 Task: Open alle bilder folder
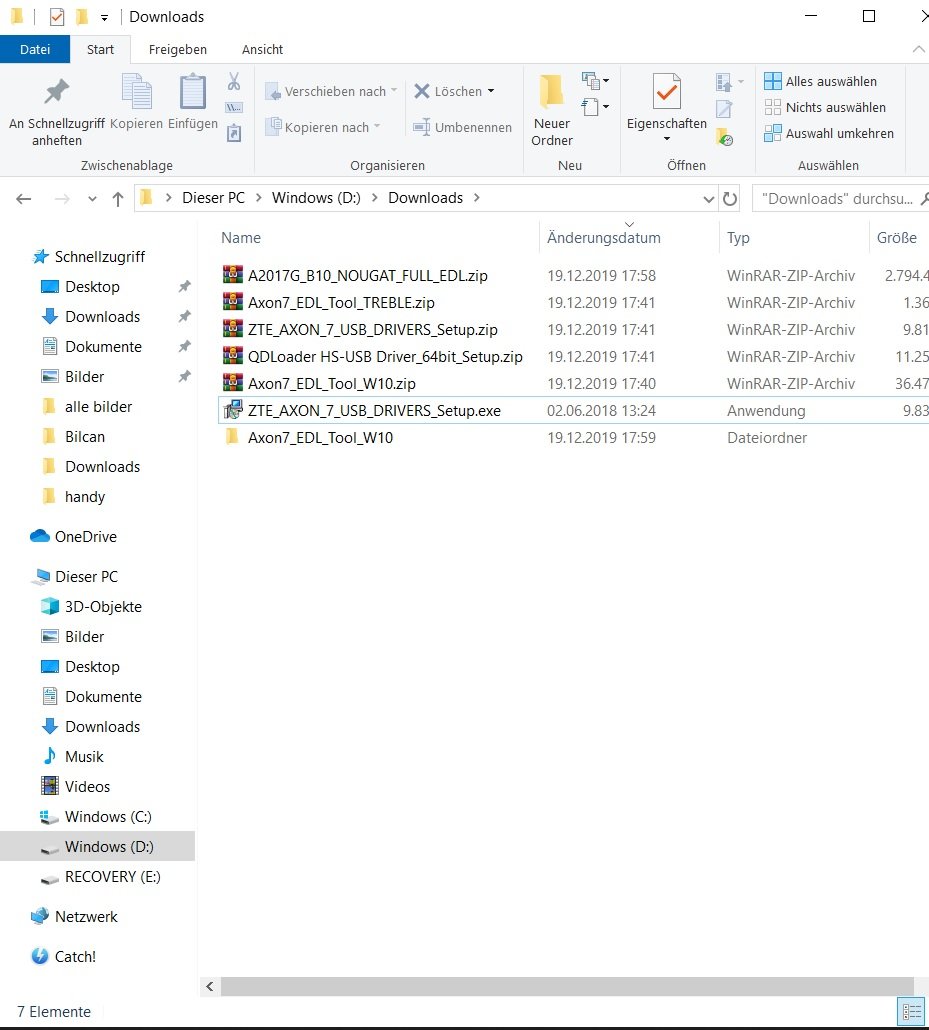98,407
